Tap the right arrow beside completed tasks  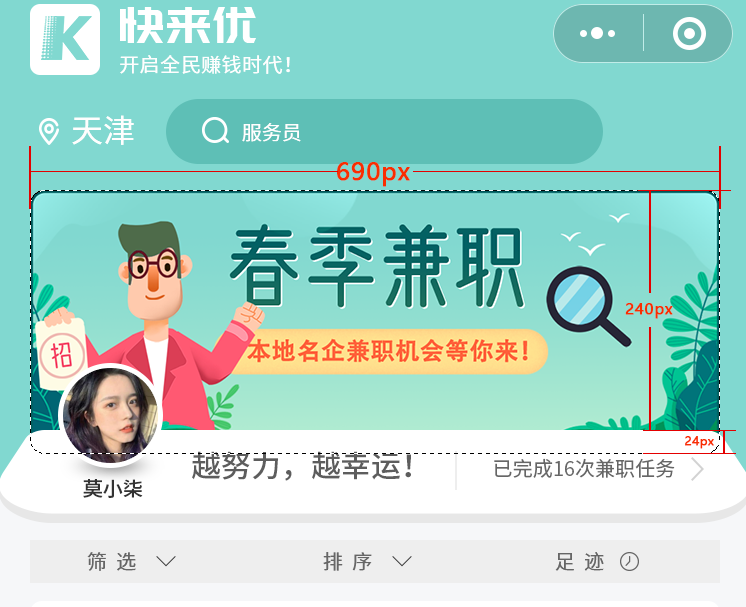697,470
